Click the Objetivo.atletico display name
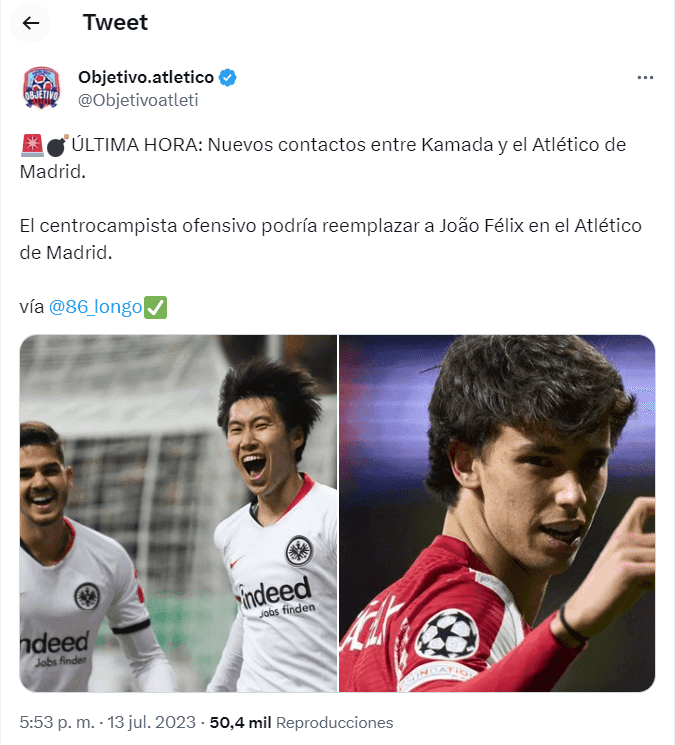This screenshot has width=675, height=745. click(x=146, y=77)
